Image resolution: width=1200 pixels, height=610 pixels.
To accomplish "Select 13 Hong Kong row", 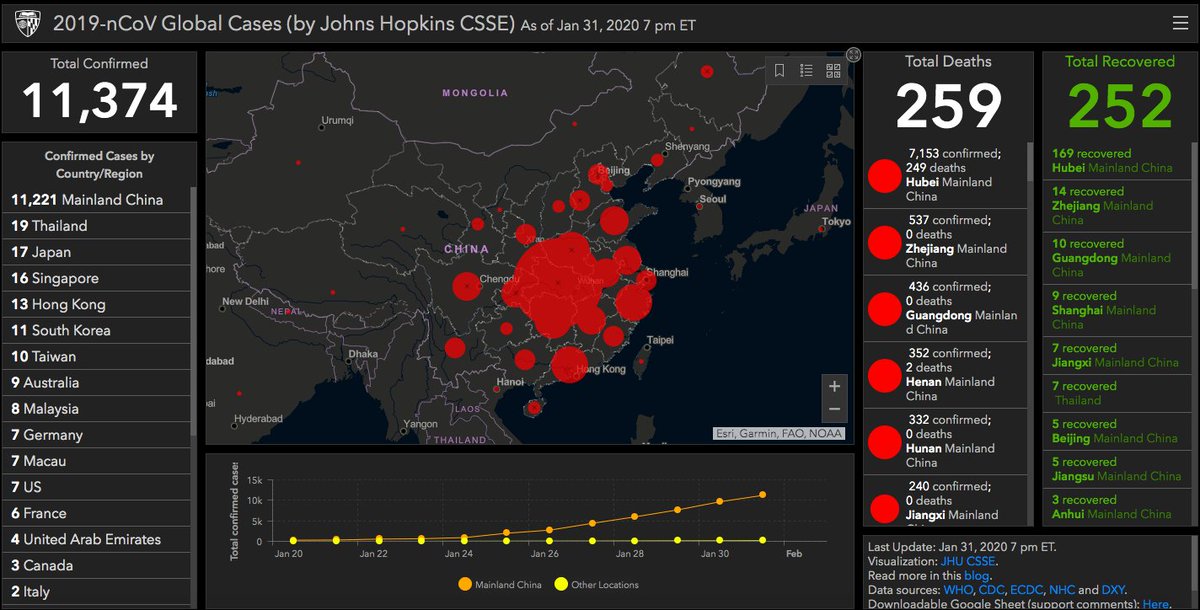I will 97,304.
